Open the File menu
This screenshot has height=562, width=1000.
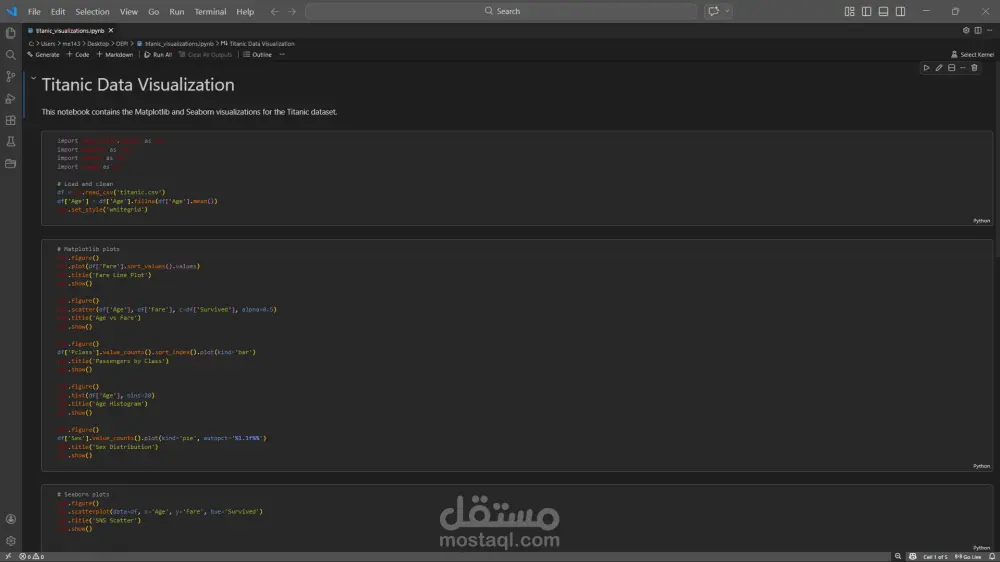[x=34, y=11]
